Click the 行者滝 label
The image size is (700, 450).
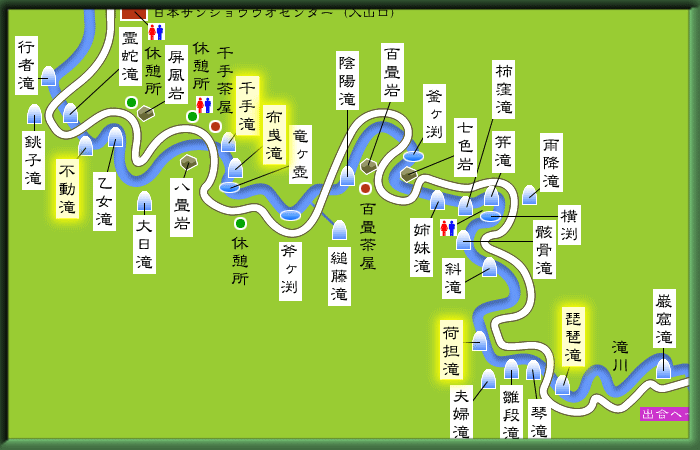(27, 65)
